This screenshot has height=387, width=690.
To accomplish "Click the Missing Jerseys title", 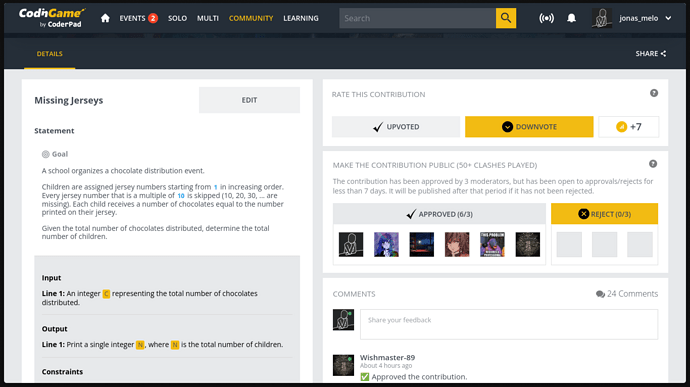I will pos(69,100).
